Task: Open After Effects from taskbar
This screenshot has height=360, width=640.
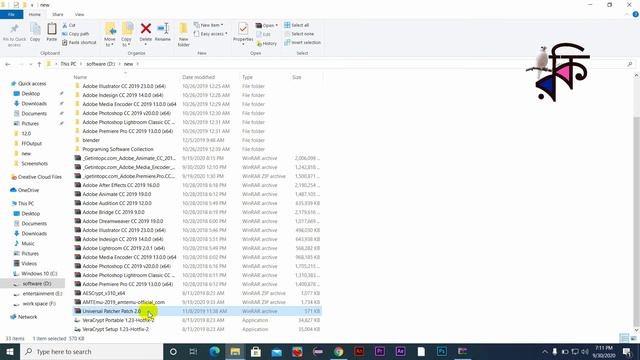Action: (400, 351)
